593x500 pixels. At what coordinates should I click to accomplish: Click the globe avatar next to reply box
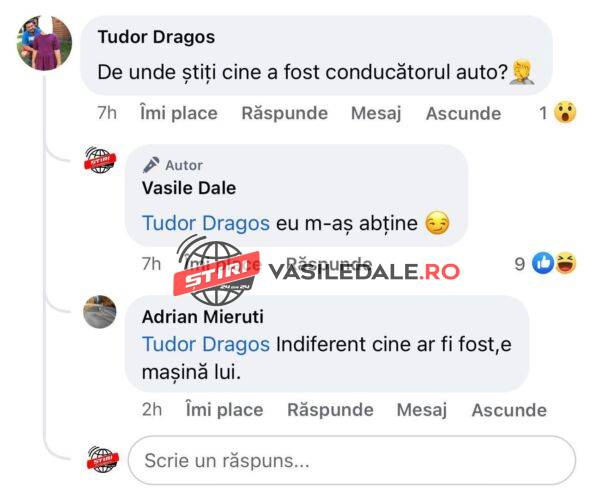click(103, 460)
